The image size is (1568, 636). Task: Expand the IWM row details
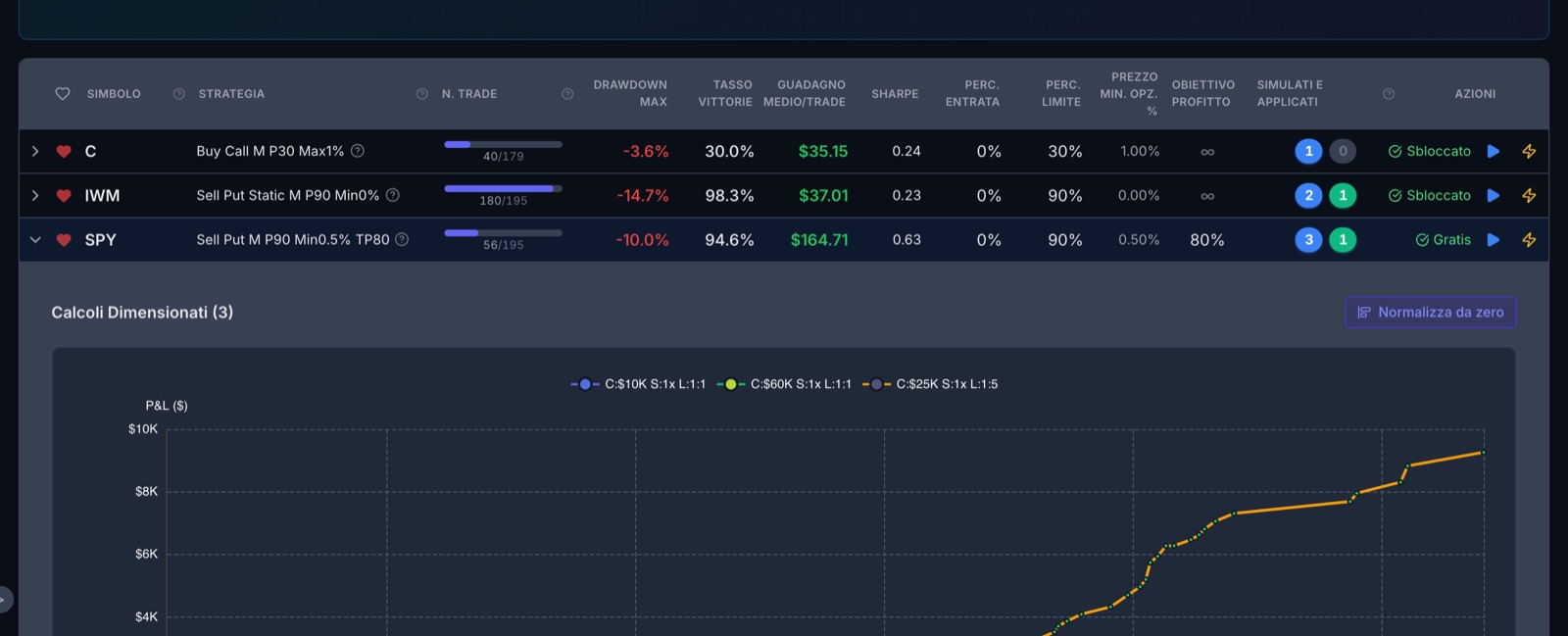click(35, 195)
